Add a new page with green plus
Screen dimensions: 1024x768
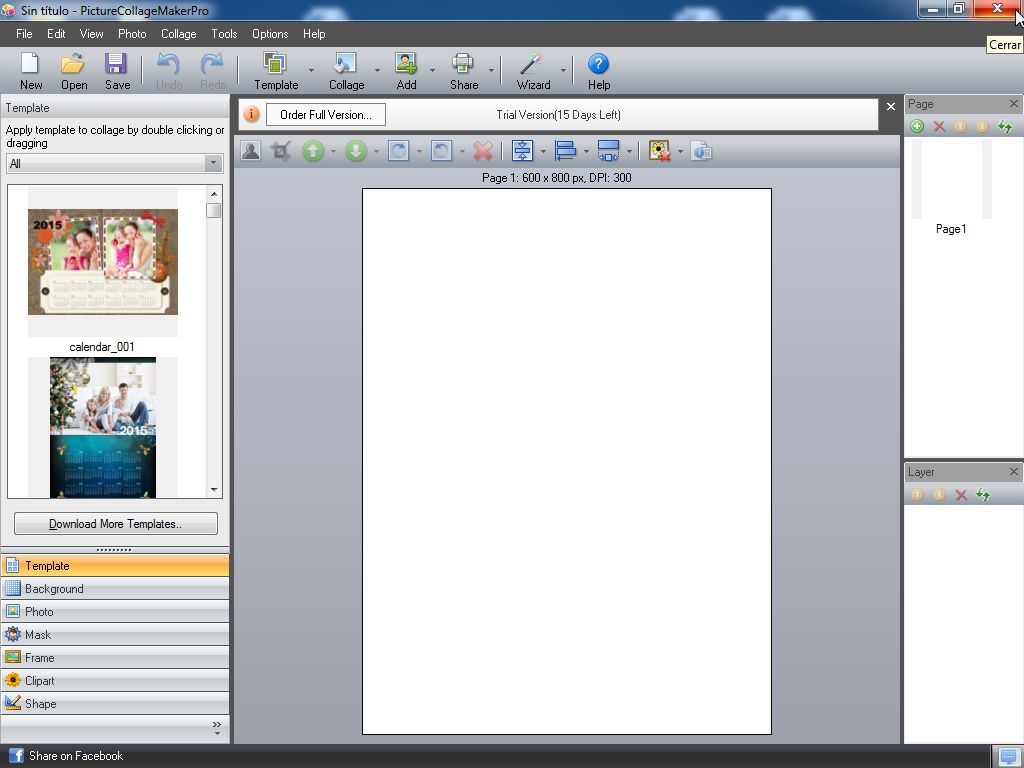[x=917, y=126]
